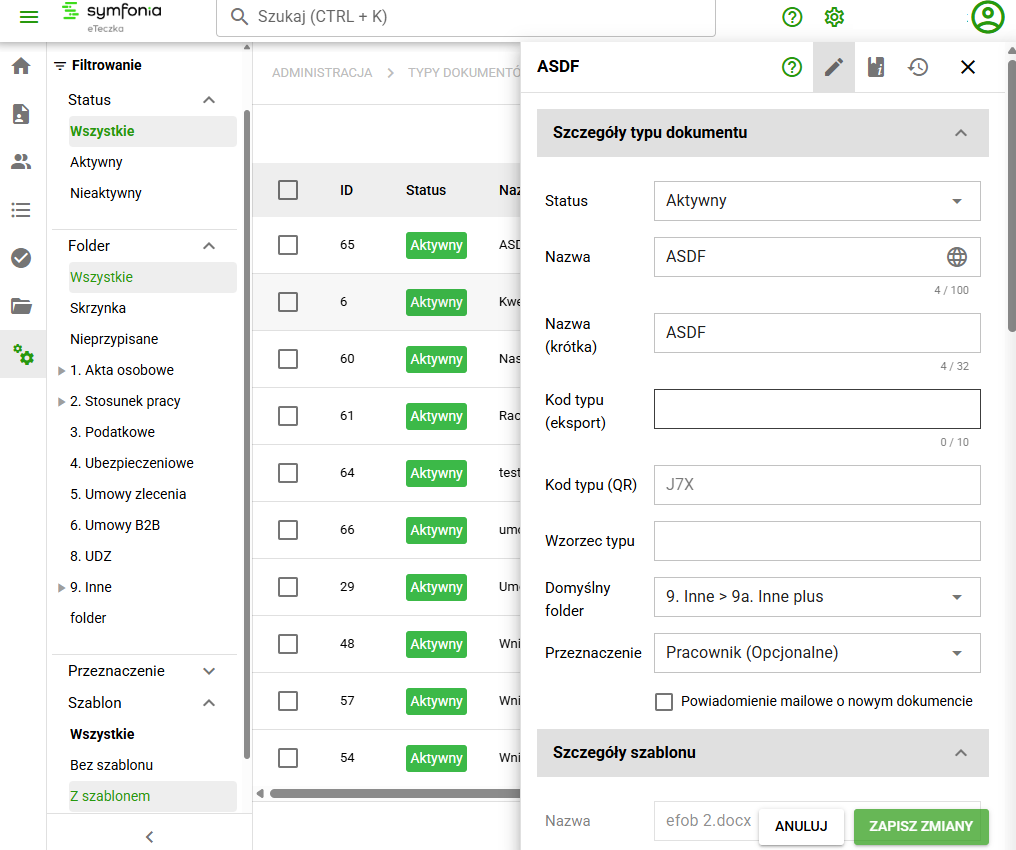Toggle the select-all rows checkbox
This screenshot has width=1016, height=850.
pos(288,190)
